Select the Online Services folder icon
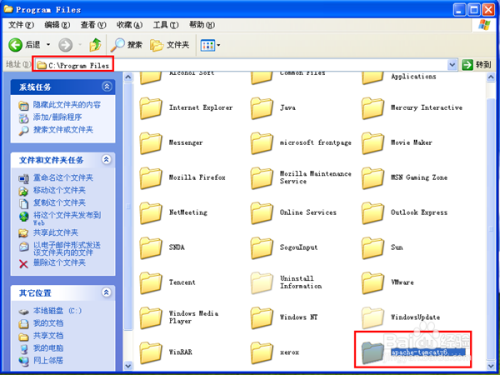This screenshot has height=375, width=500. [x=262, y=213]
